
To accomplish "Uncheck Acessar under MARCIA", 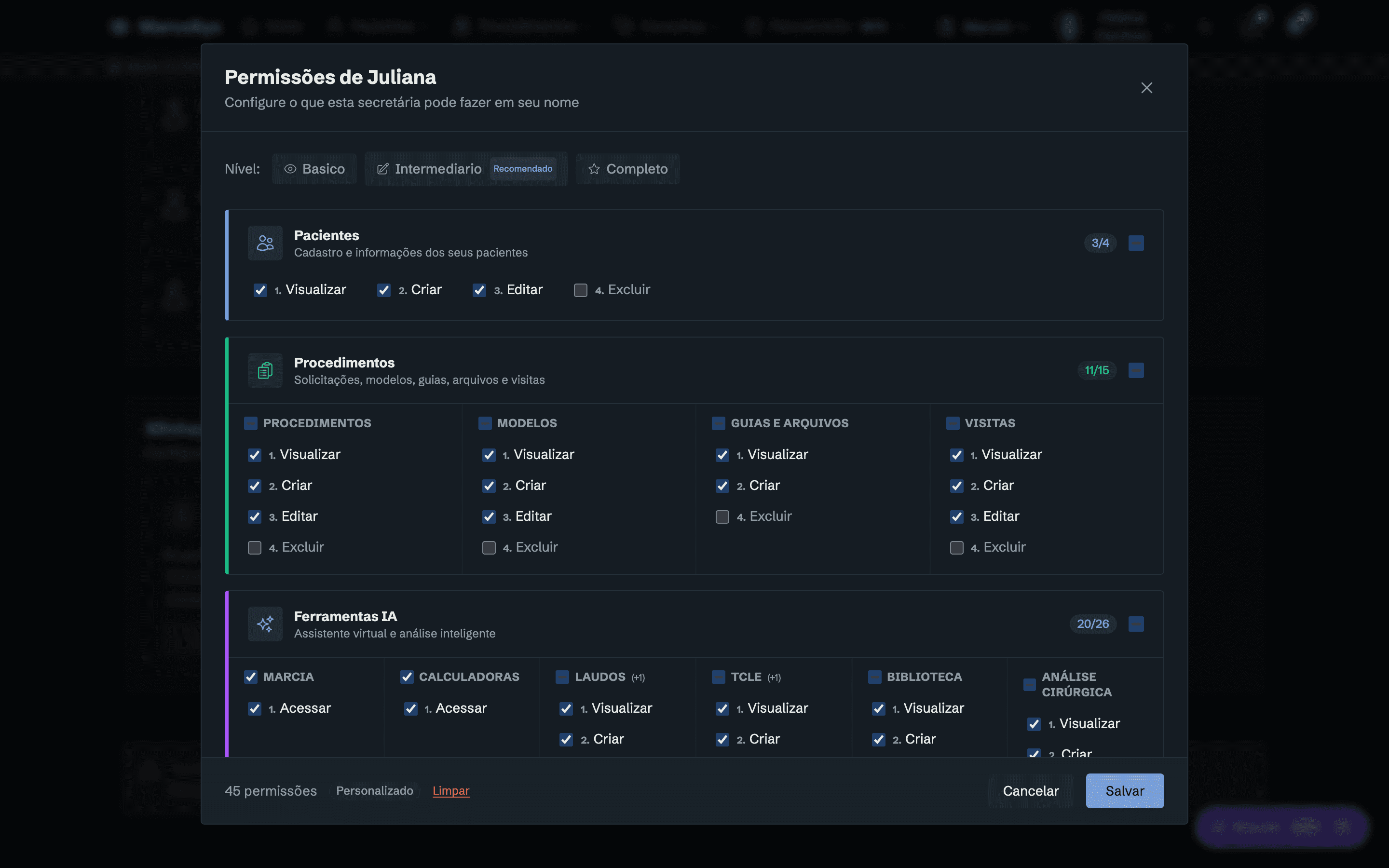I will (x=255, y=708).
